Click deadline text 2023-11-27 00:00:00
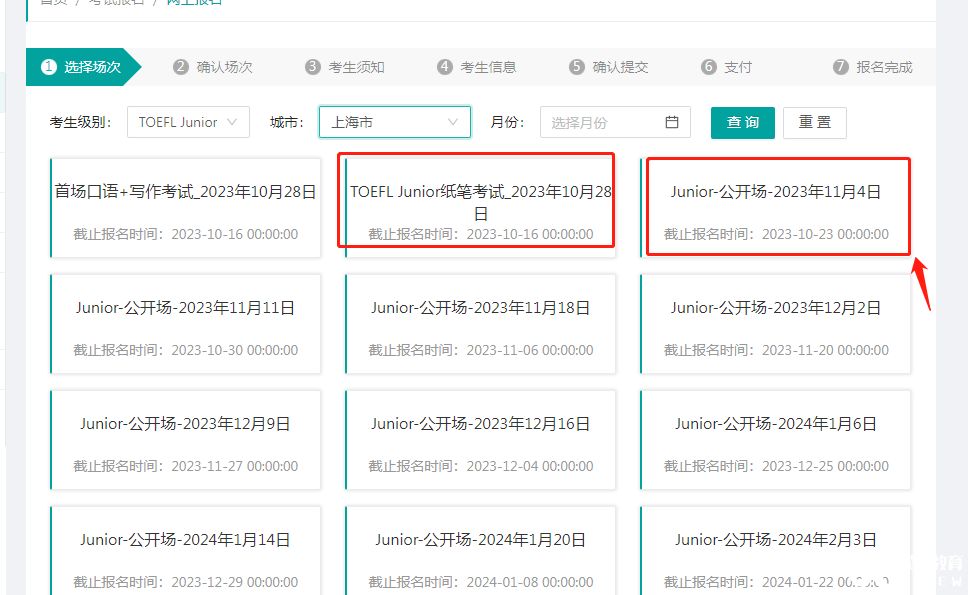Screen dimensions: 968x595 coord(235,466)
